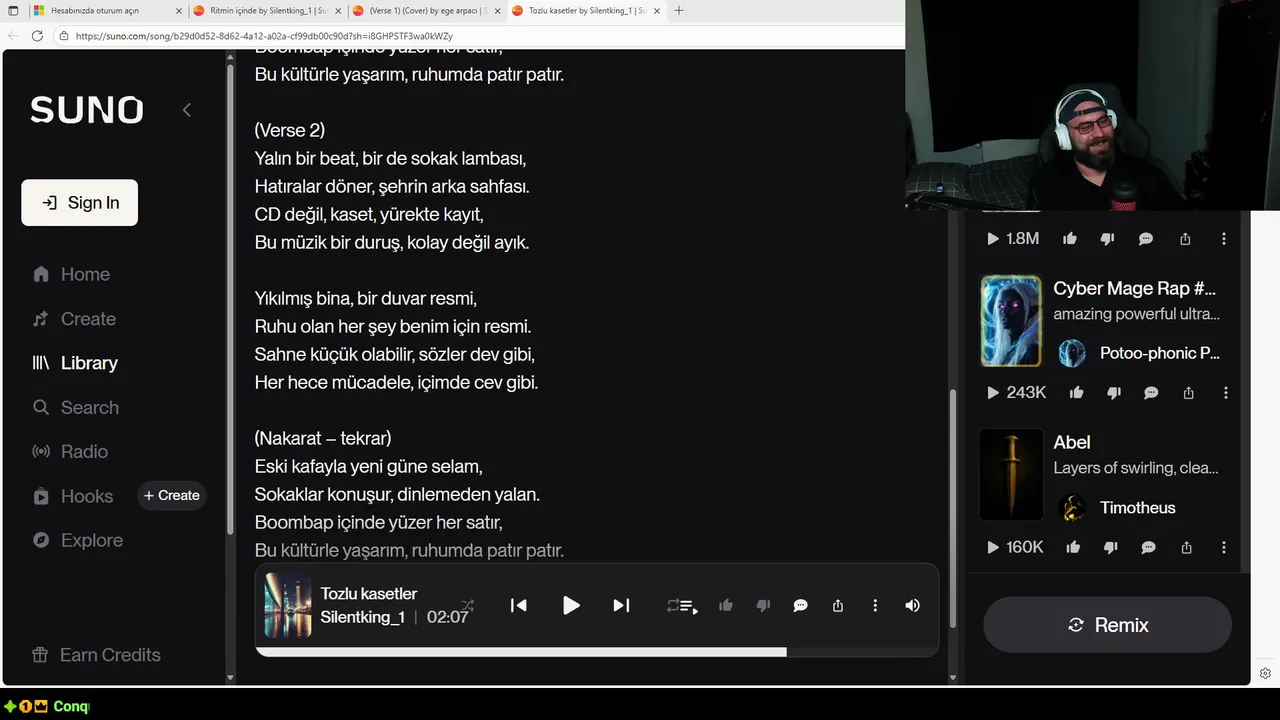Image resolution: width=1280 pixels, height=720 pixels.
Task: Switch to the (Verse 1) (Cover) tab
Action: pyautogui.click(x=425, y=10)
